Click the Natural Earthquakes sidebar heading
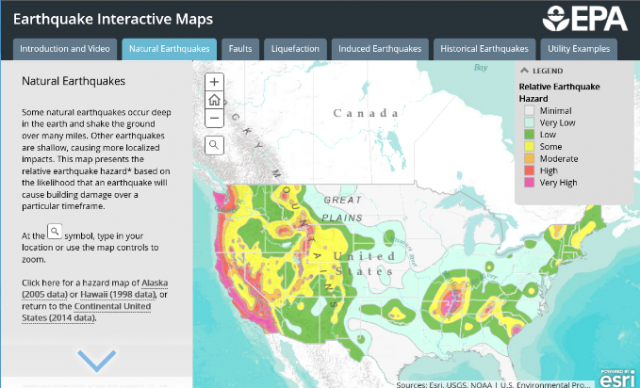 coord(73,81)
